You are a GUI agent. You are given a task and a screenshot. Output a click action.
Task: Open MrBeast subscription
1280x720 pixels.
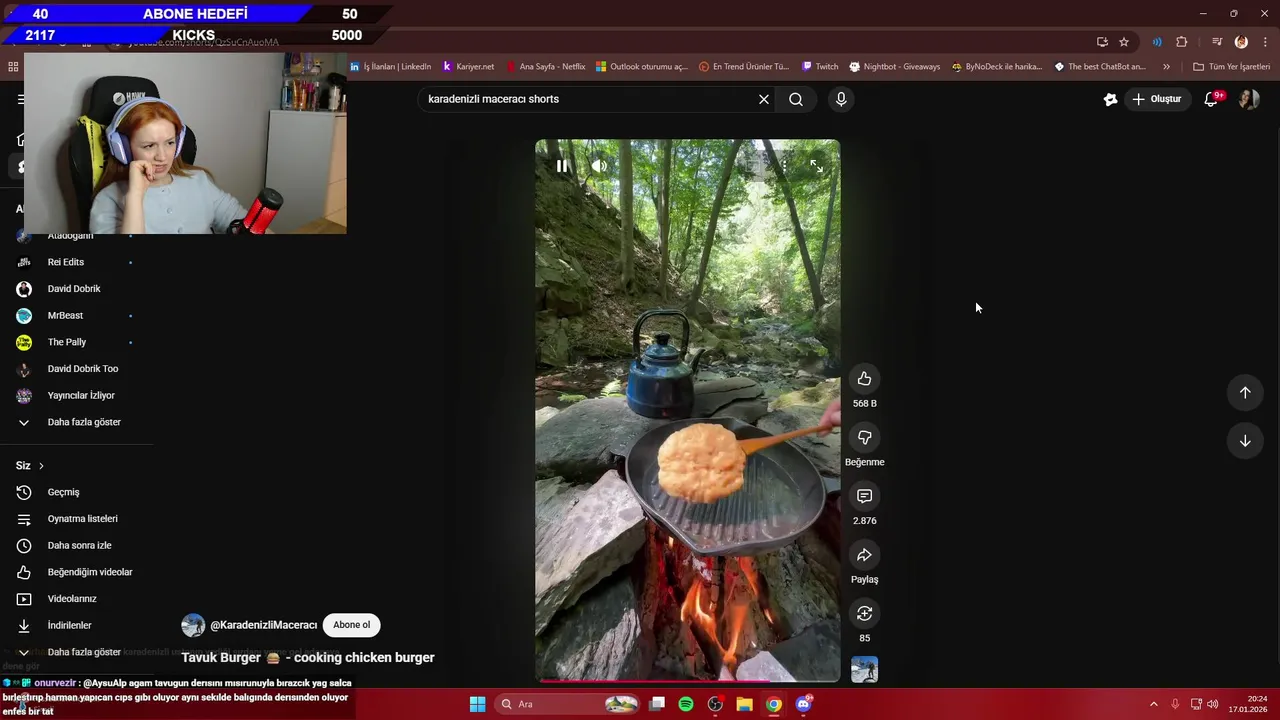(65, 316)
